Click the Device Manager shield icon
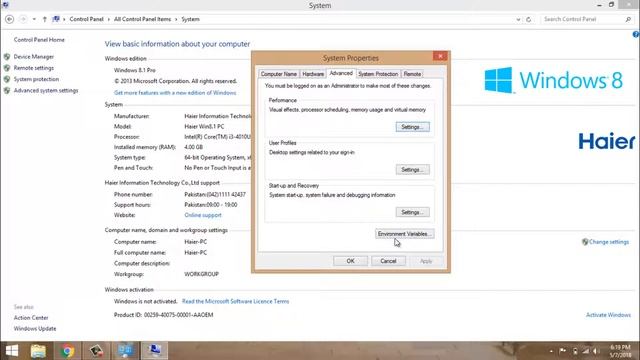 pyautogui.click(x=7, y=57)
